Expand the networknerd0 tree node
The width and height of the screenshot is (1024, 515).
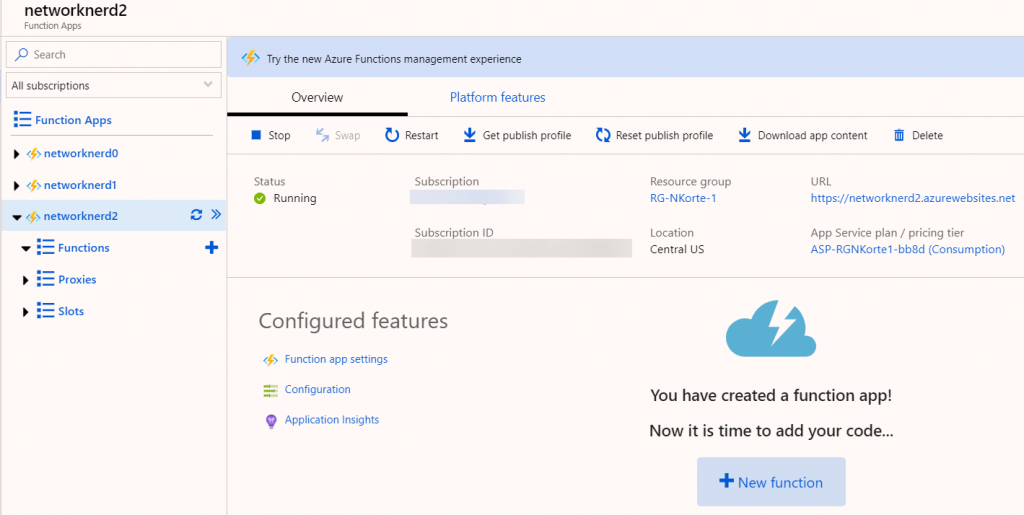[x=17, y=154]
